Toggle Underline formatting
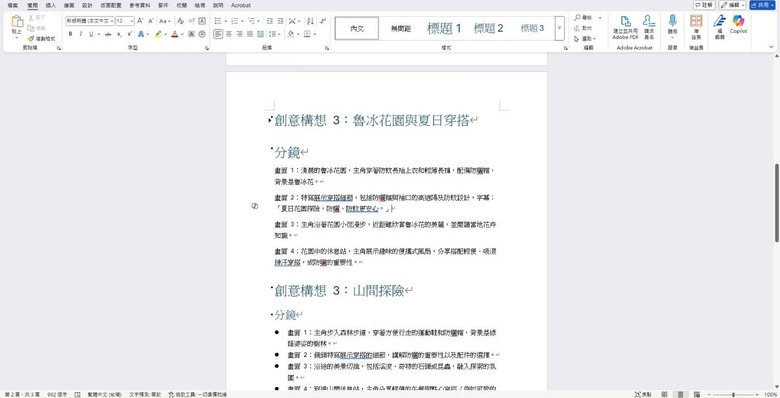Image resolution: width=780 pixels, height=398 pixels. point(91,34)
